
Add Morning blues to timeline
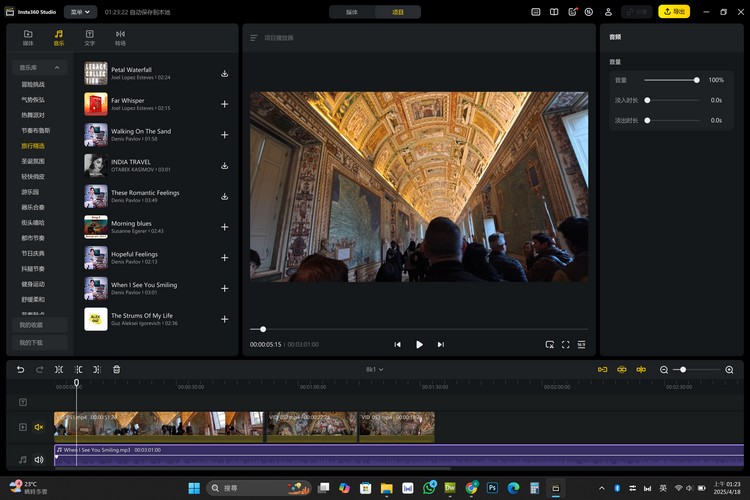224,227
